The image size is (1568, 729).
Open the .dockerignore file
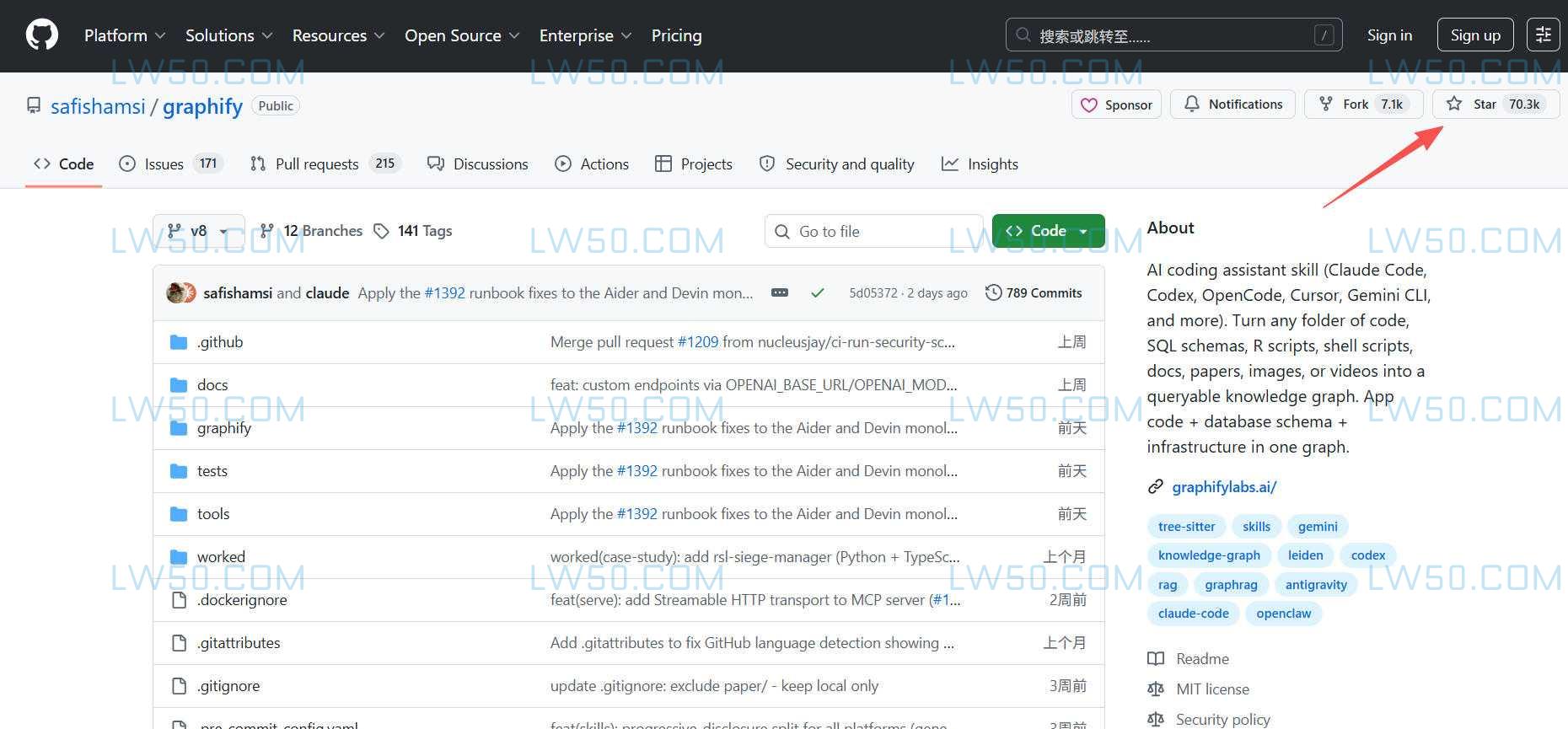242,600
